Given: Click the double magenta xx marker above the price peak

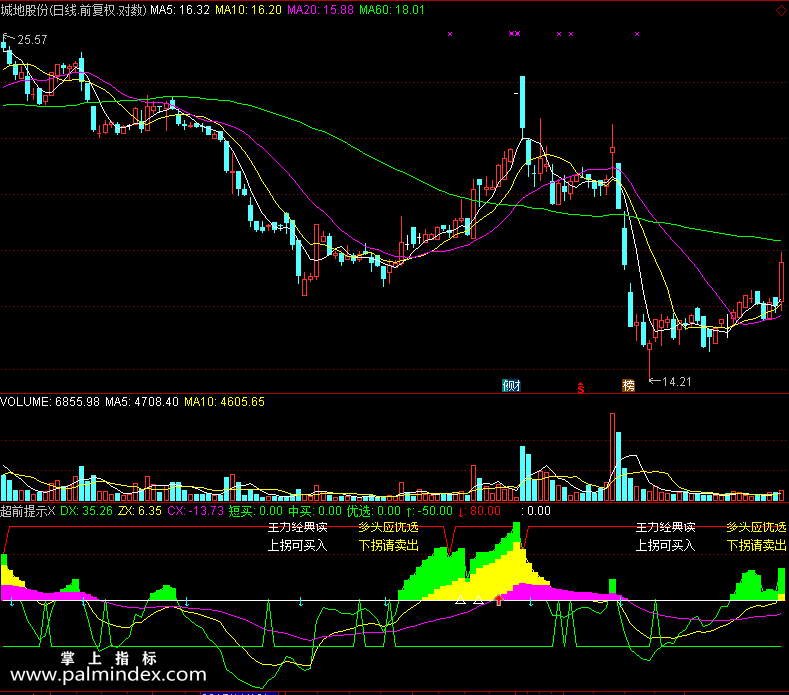Looking at the screenshot, I should 514,34.
